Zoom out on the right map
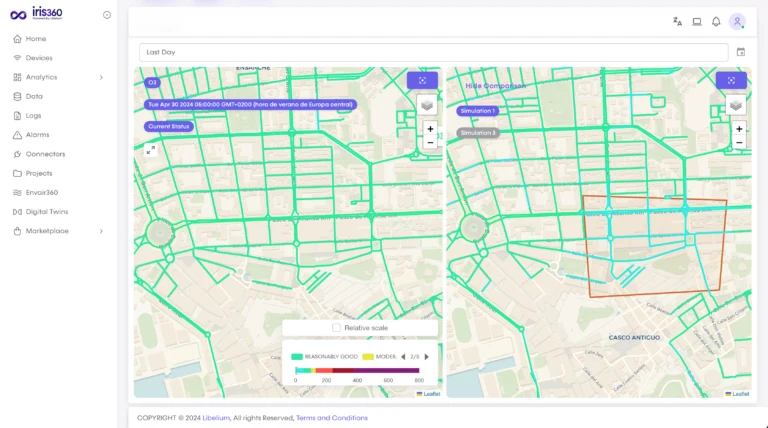The height and width of the screenshot is (428, 768). pos(739,143)
